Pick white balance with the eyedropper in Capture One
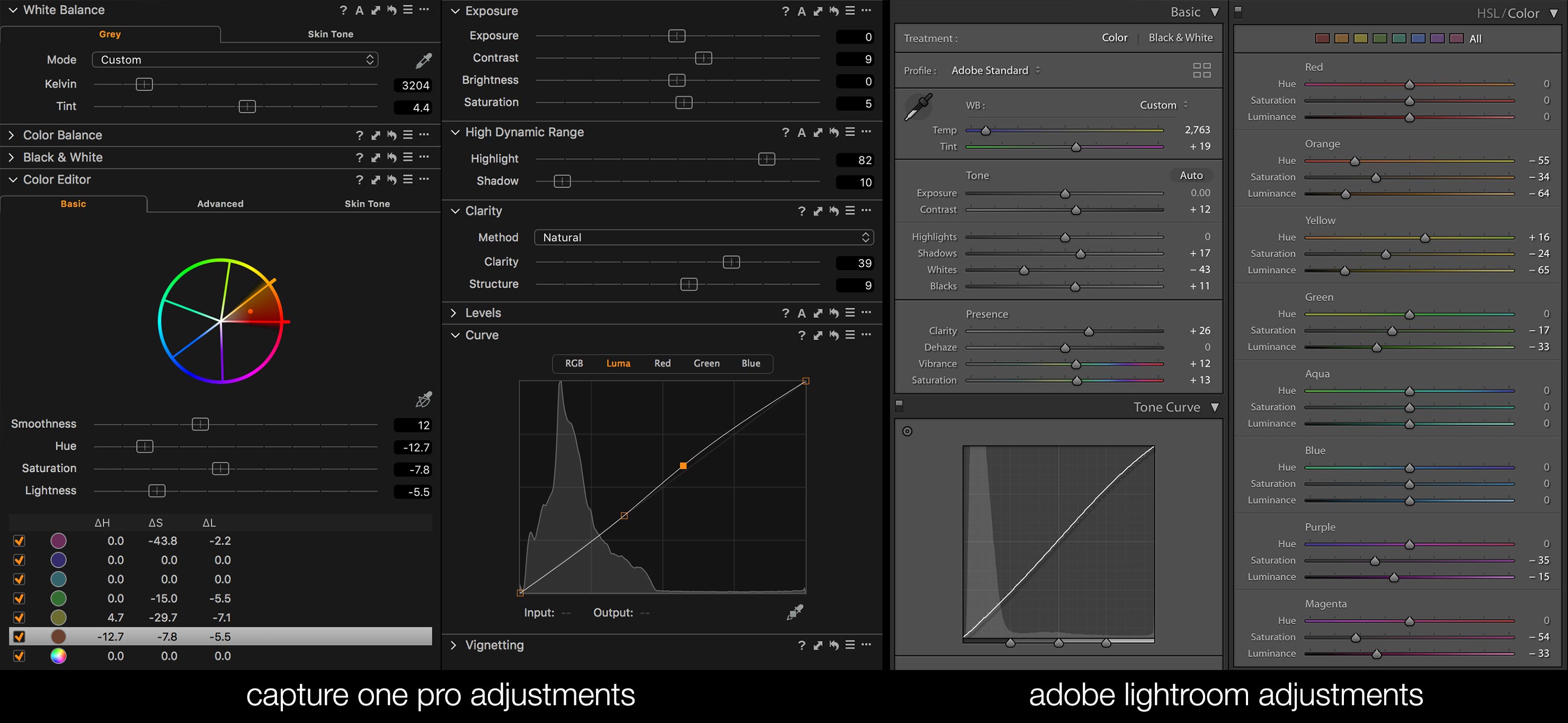The image size is (1568, 723). (424, 60)
